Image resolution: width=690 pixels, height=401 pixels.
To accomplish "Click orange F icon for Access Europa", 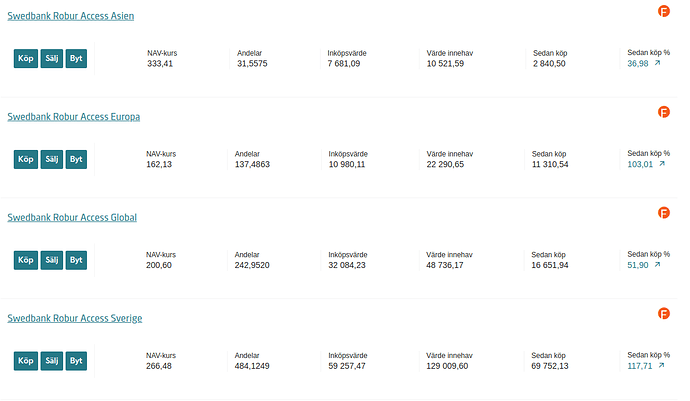I will pyautogui.click(x=663, y=112).
